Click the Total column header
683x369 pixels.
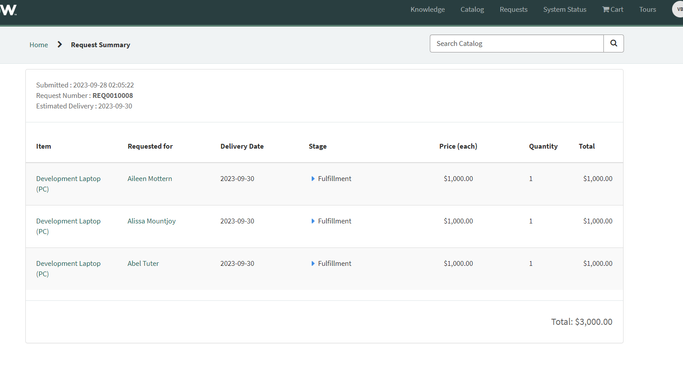(587, 146)
